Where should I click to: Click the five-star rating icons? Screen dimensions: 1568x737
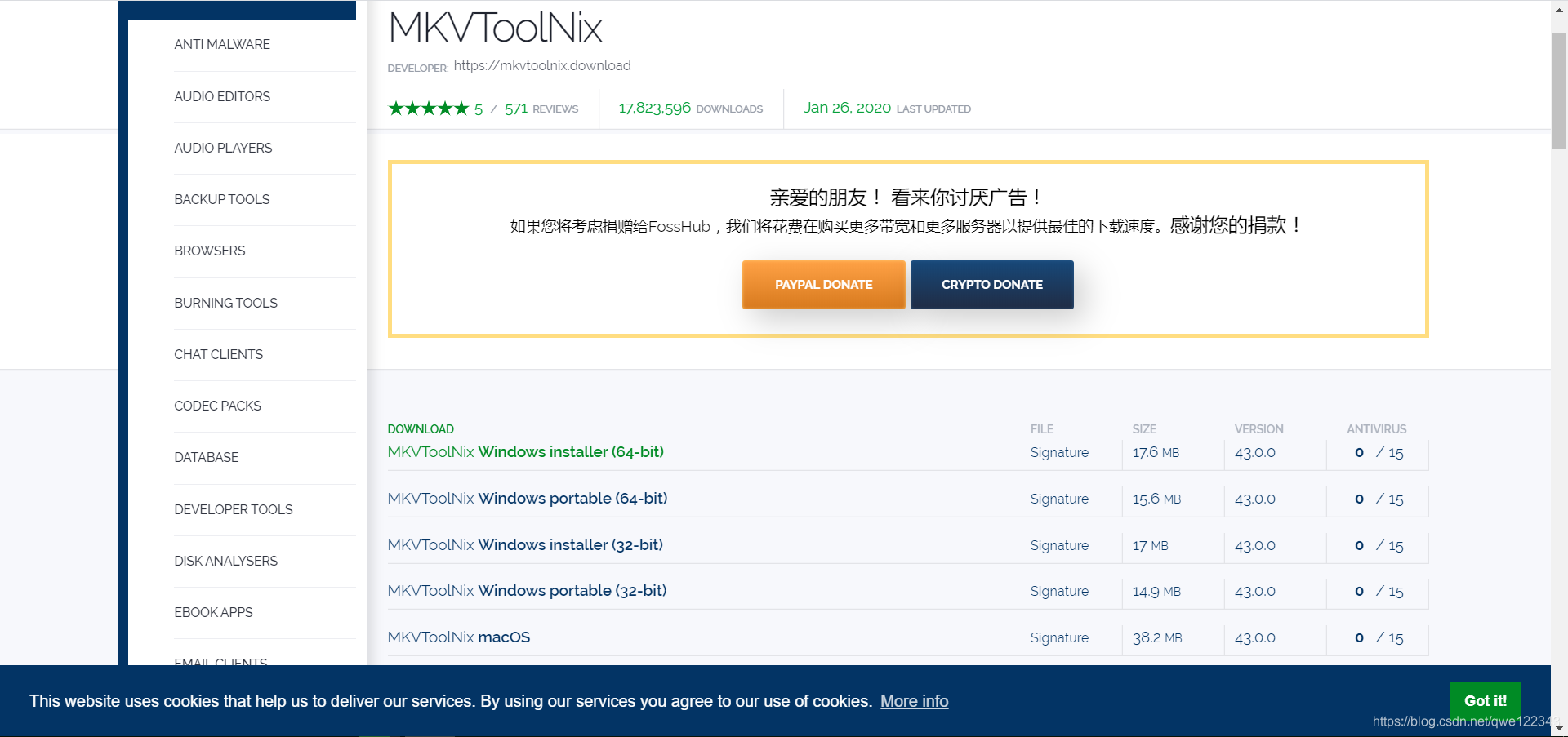click(x=429, y=109)
